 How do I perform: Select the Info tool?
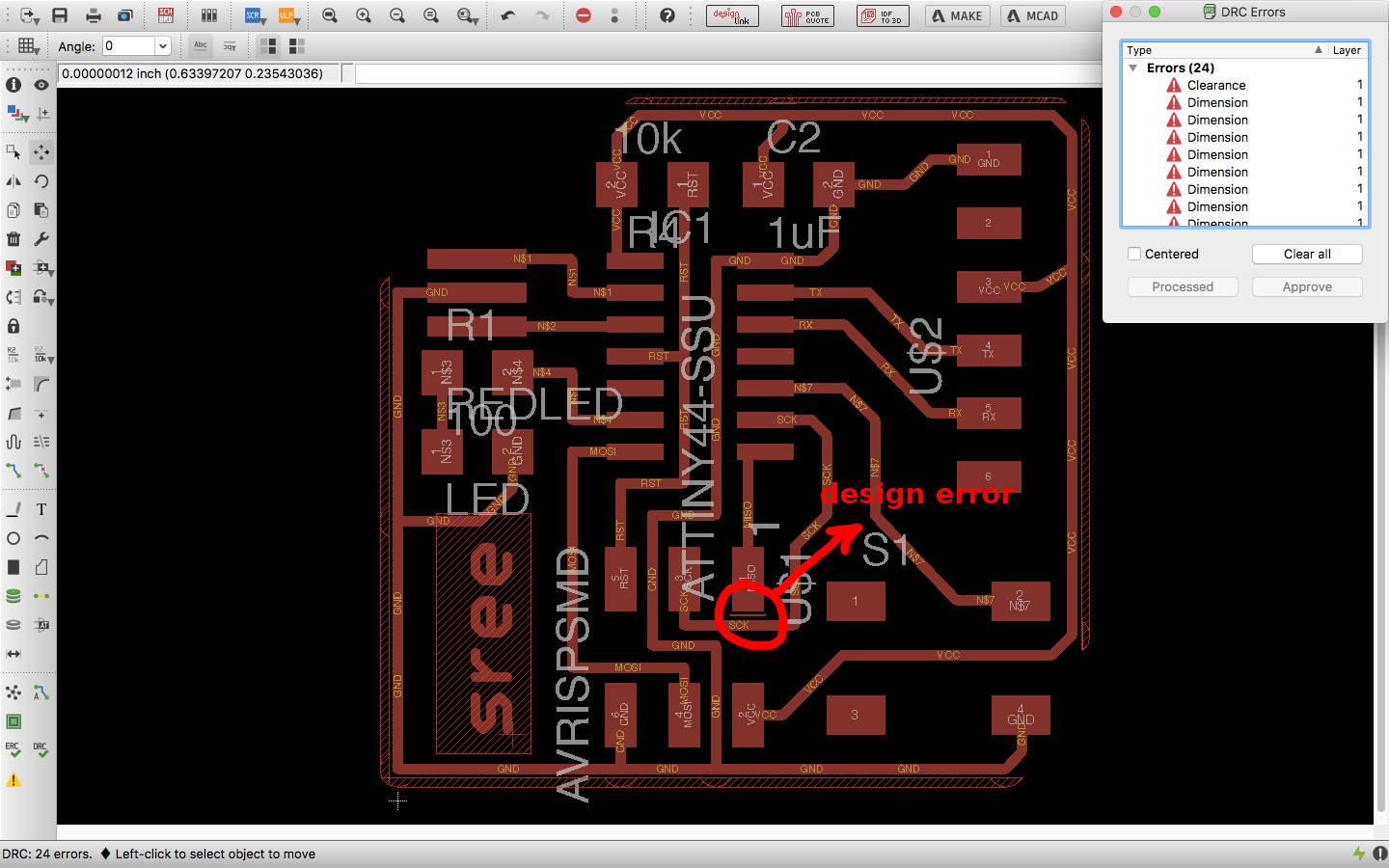click(x=14, y=85)
